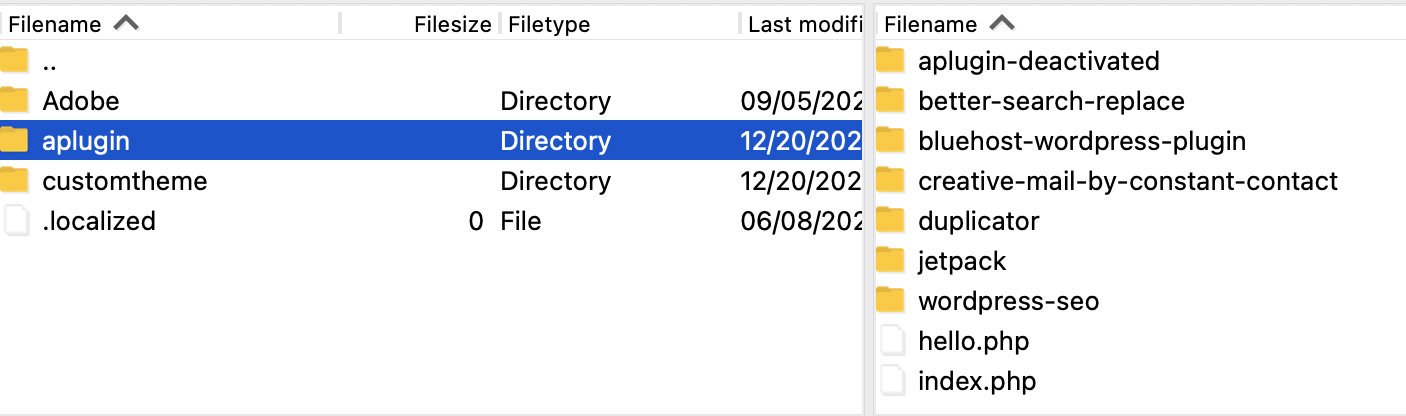Toggle sort arrow on local Filename column
1406x416 pixels.
(126, 23)
